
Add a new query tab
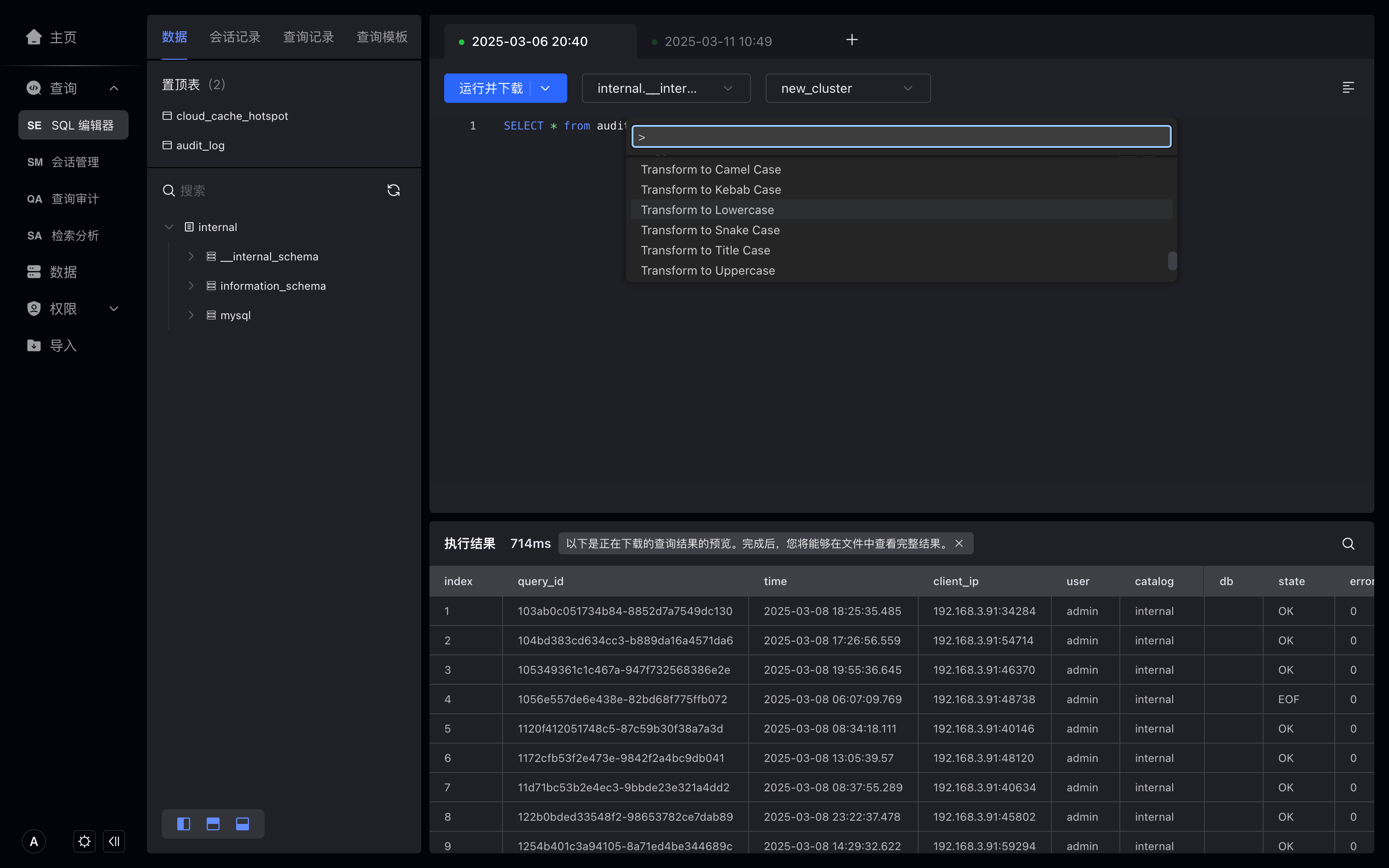(852, 39)
